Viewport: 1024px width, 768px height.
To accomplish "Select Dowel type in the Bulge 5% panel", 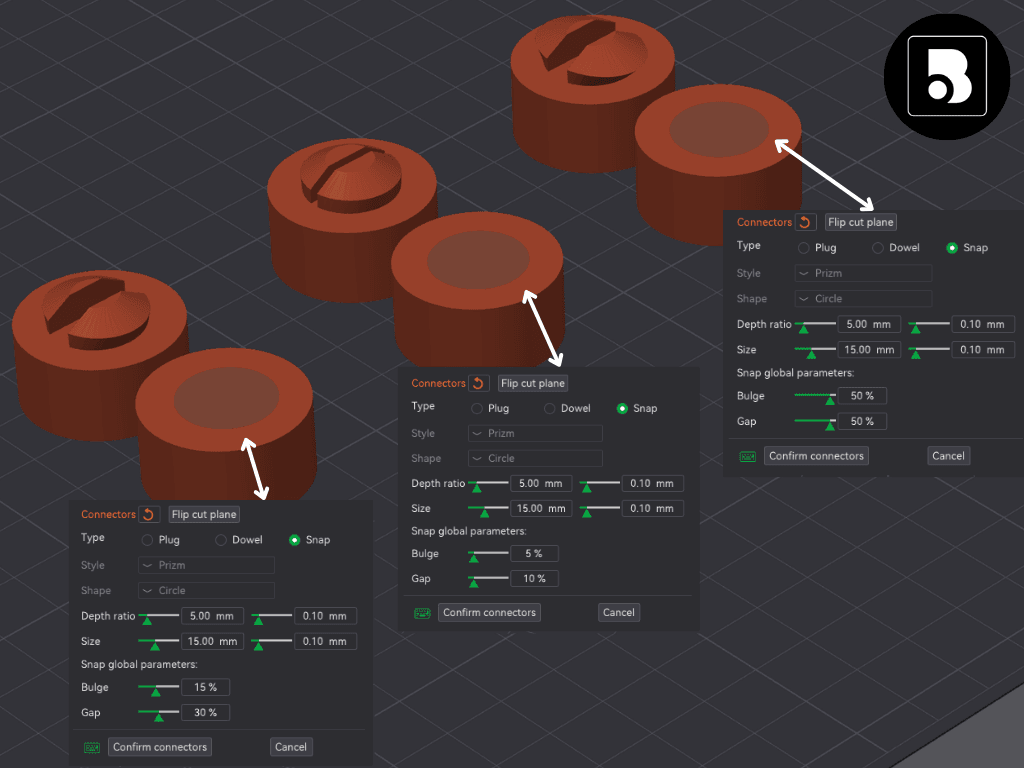I will [x=550, y=408].
